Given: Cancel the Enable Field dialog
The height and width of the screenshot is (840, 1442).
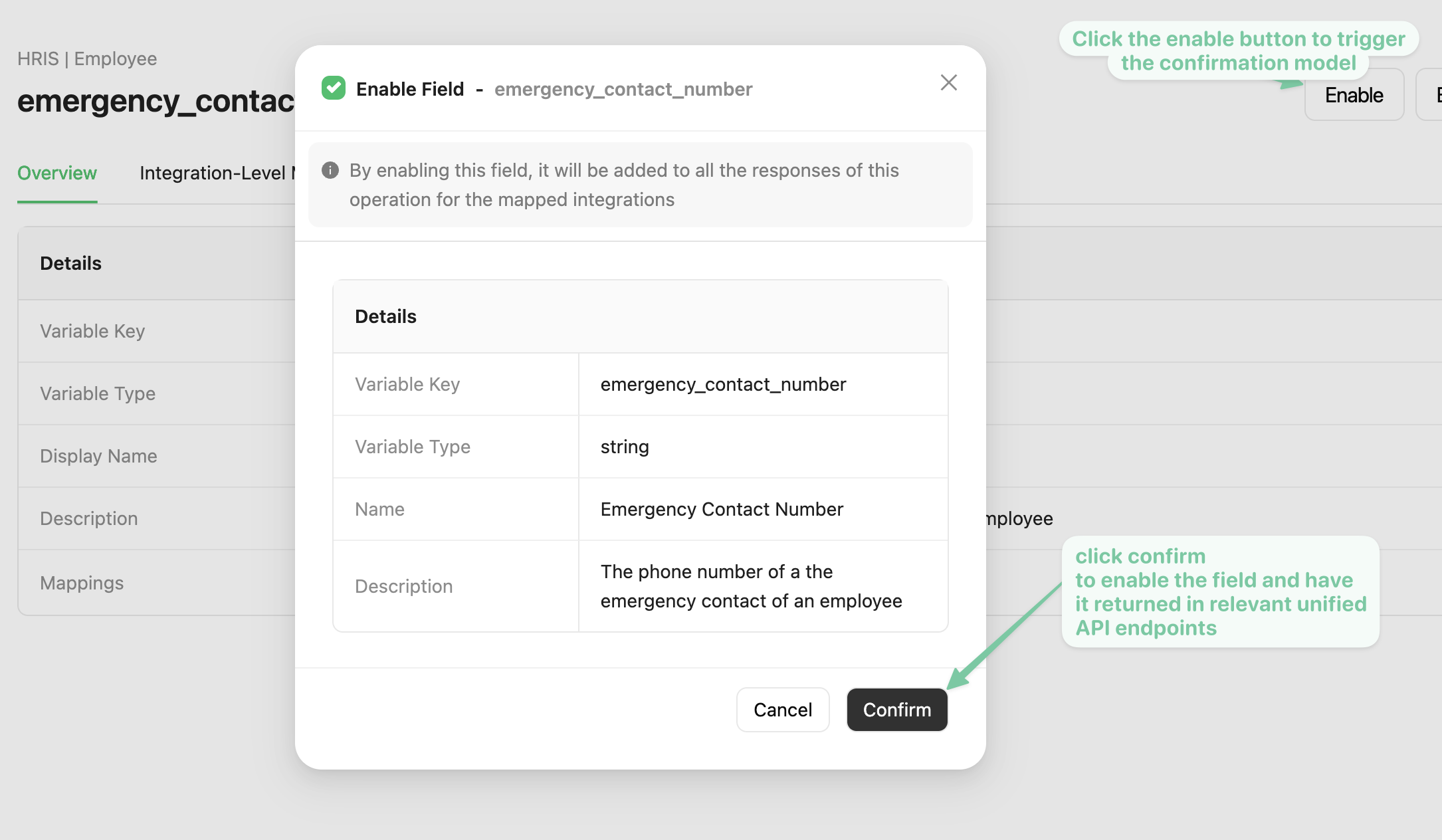Looking at the screenshot, I should click(x=783, y=710).
